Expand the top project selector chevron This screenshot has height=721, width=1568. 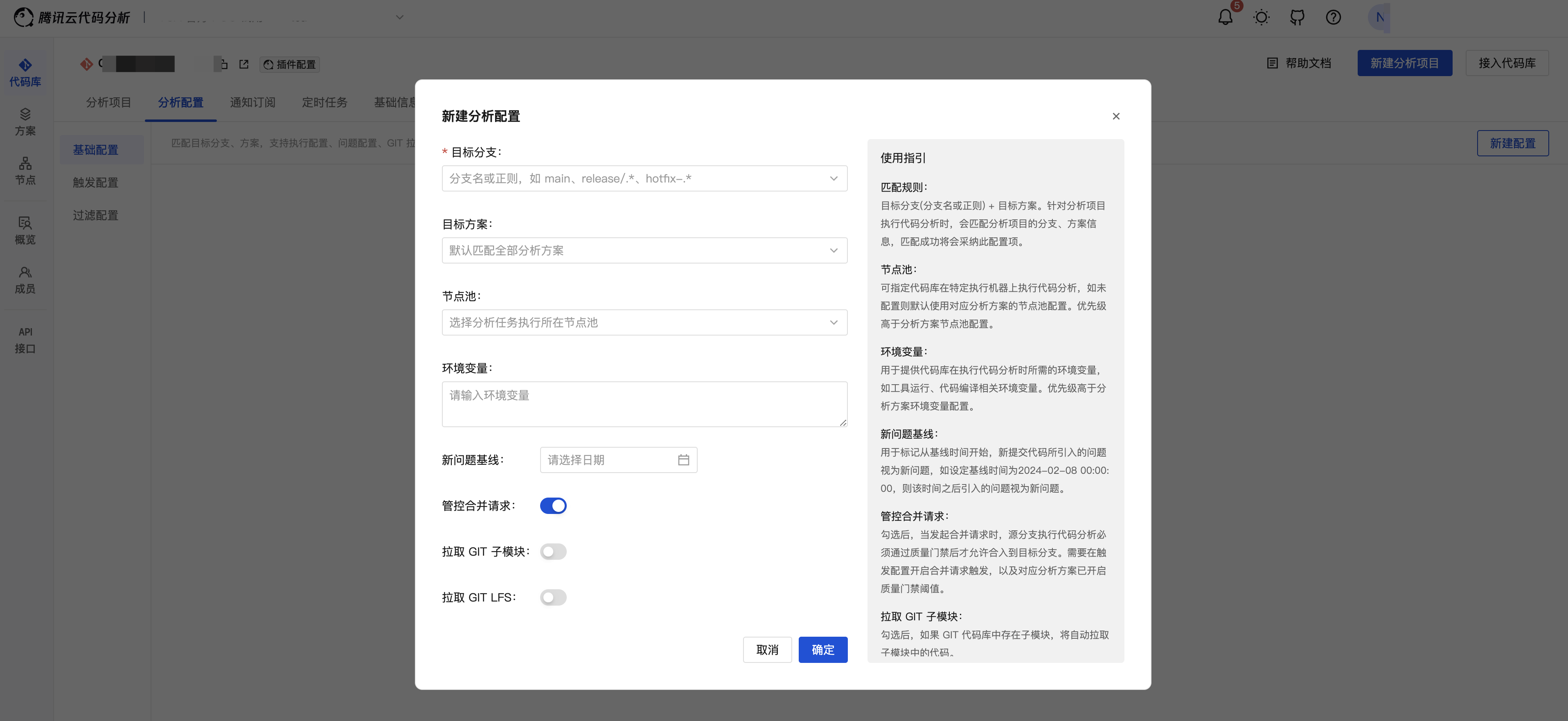pos(399,17)
